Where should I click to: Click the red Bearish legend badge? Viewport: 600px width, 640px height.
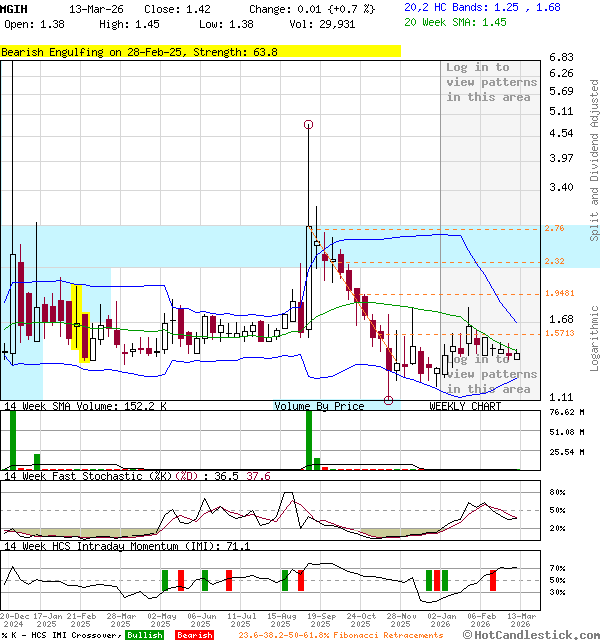194,635
